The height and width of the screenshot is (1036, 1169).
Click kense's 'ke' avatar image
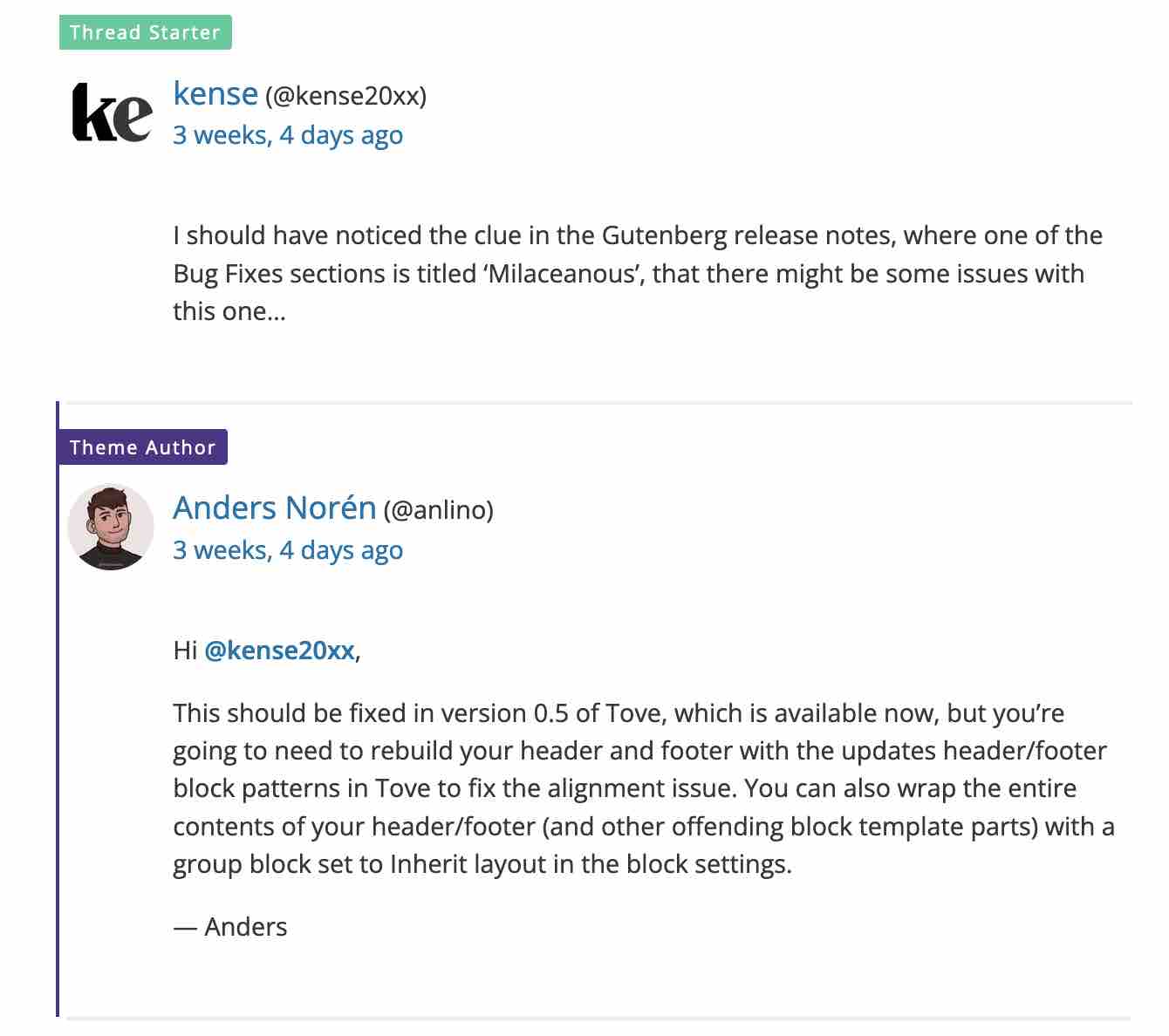pyautogui.click(x=112, y=112)
